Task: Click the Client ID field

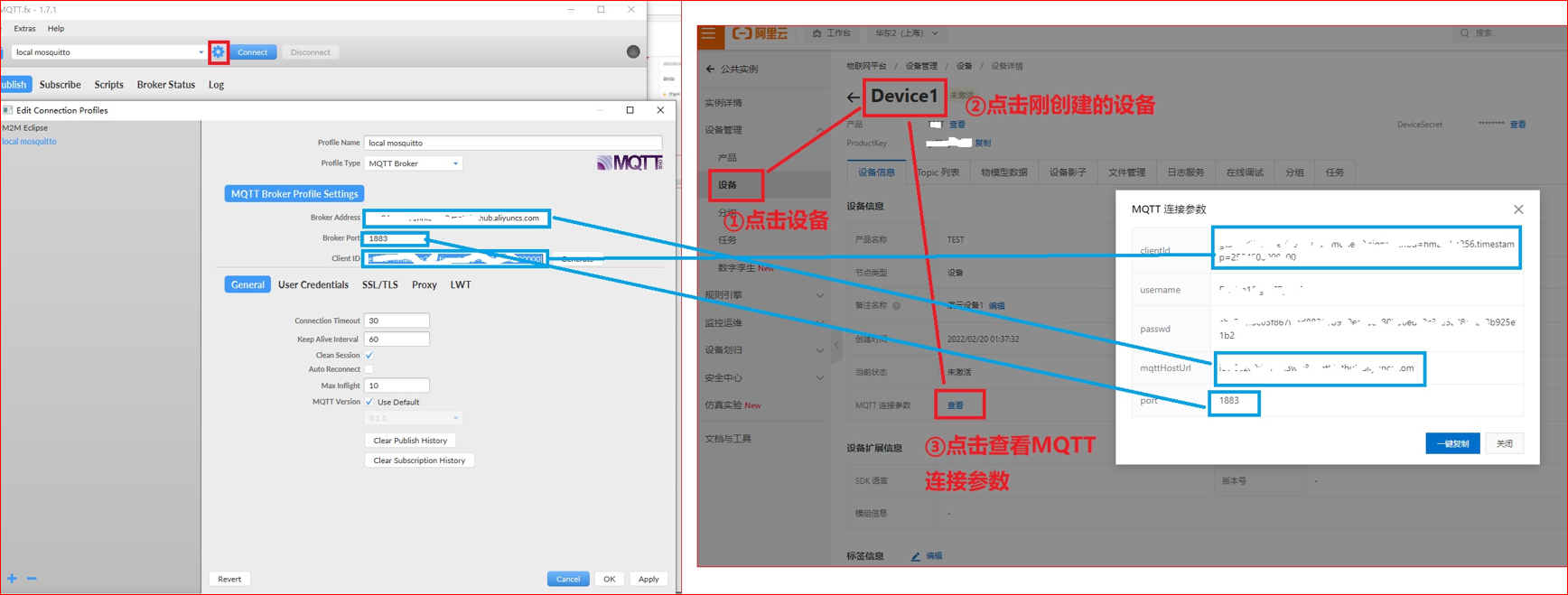Action: [x=457, y=259]
